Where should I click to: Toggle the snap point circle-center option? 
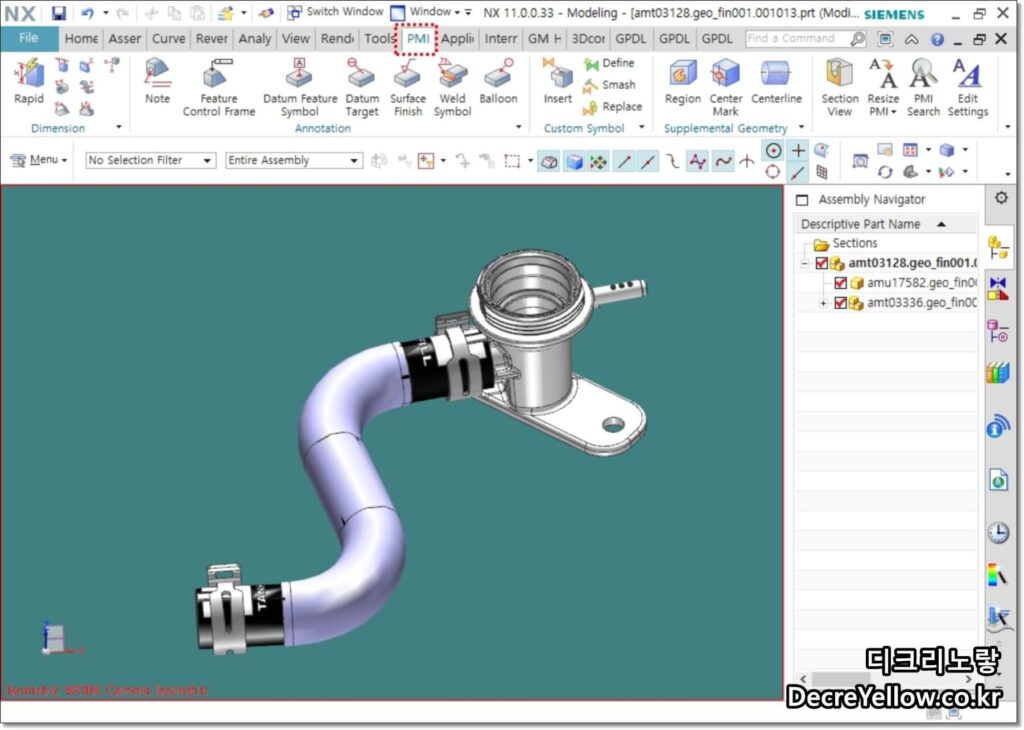(x=773, y=151)
